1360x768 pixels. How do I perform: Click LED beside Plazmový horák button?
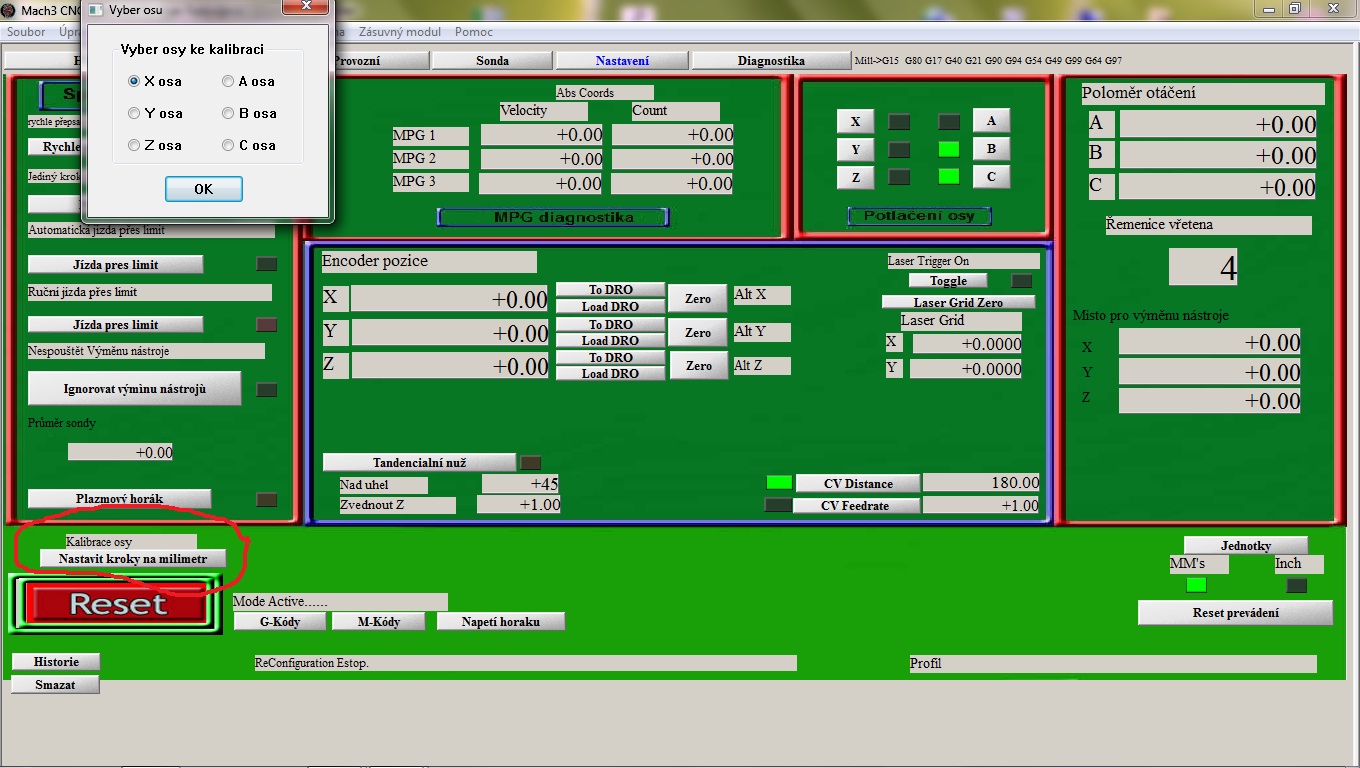pos(266,499)
